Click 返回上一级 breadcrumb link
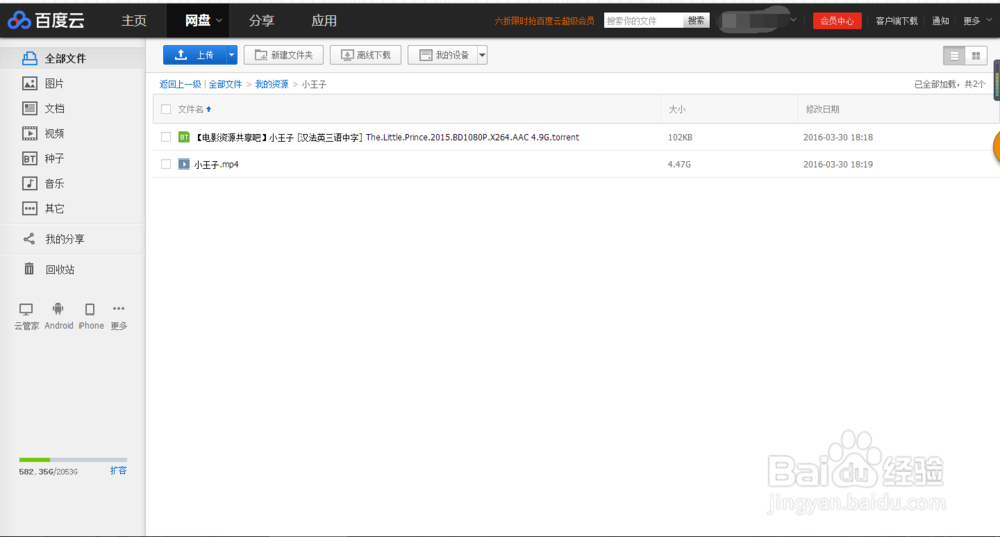Image resolution: width=1000 pixels, height=537 pixels. click(180, 84)
